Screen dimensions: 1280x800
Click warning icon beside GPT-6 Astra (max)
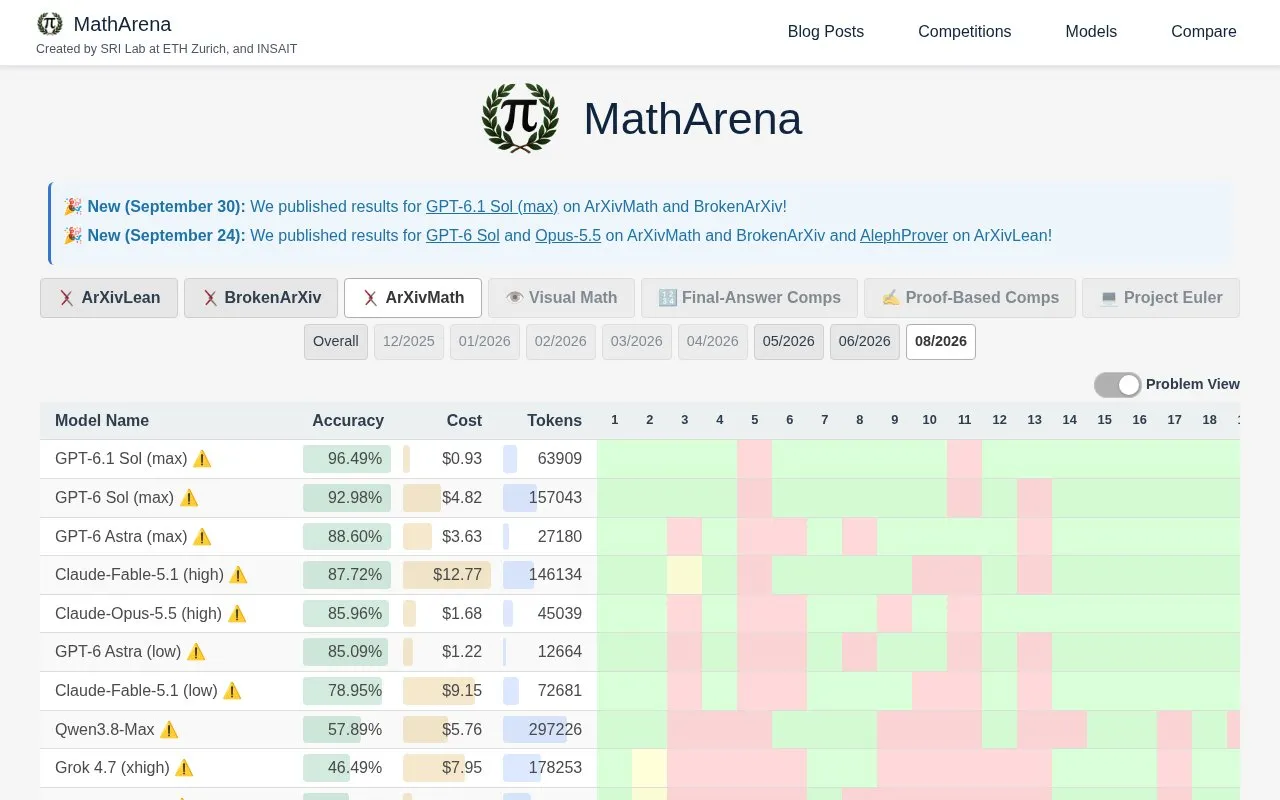tap(202, 537)
